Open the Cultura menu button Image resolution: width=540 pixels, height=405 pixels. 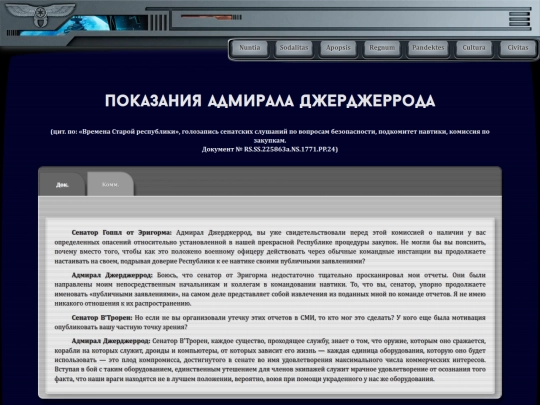[x=474, y=48]
